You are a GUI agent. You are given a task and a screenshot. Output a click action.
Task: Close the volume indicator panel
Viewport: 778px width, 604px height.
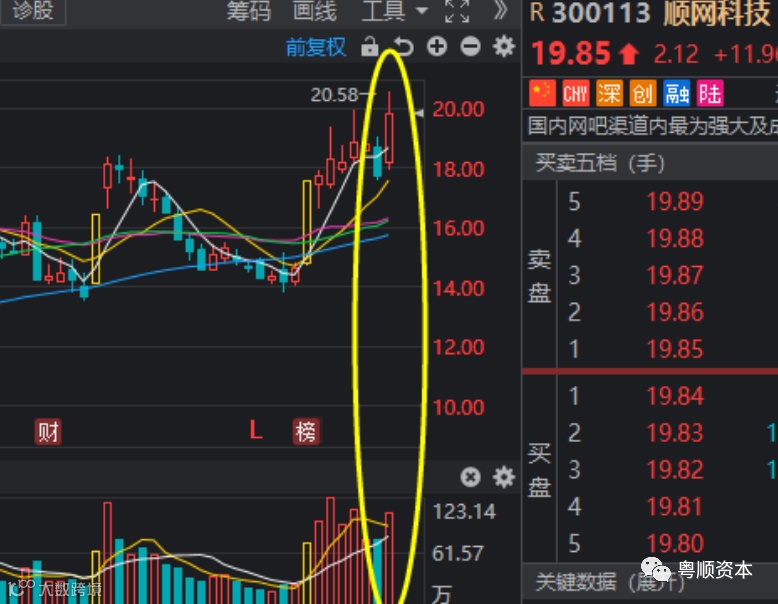(470, 477)
